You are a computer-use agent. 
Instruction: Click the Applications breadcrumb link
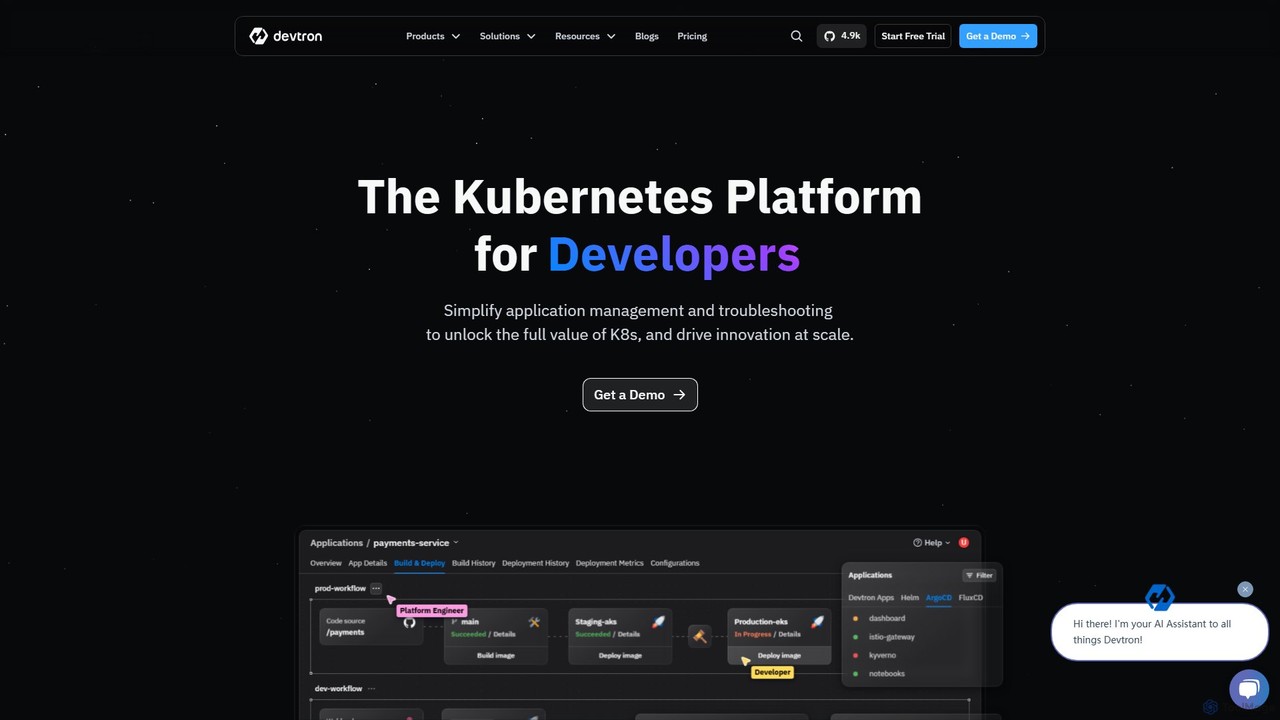click(336, 543)
